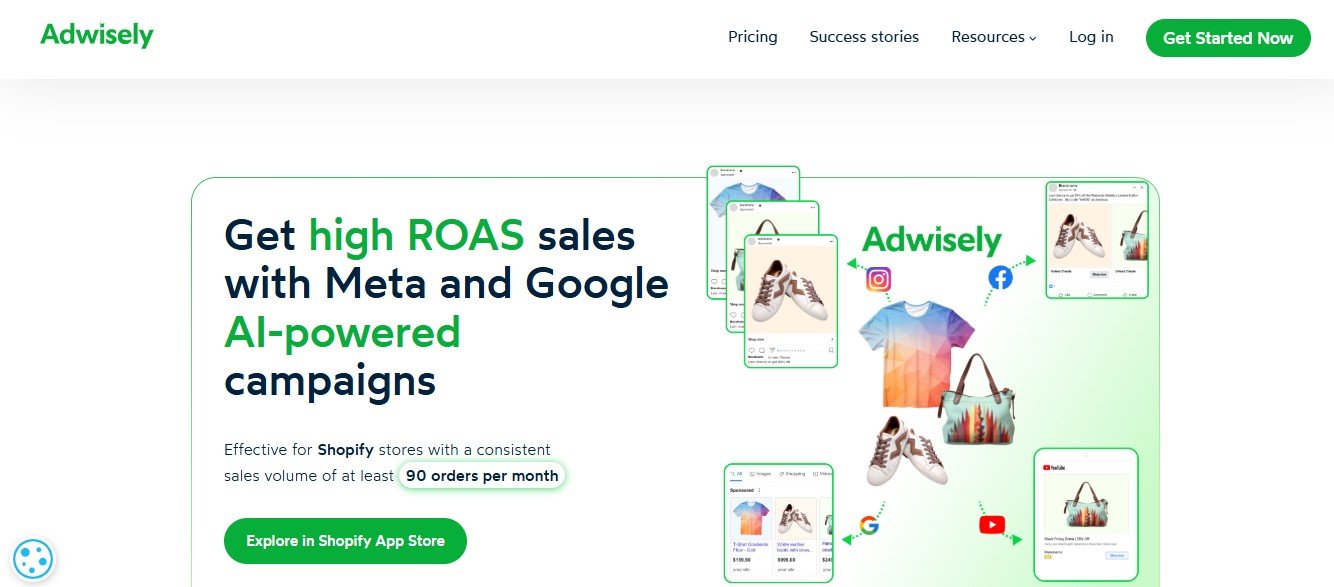This screenshot has height=587, width=1334.
Task: Go to Success stories
Action: tap(864, 37)
